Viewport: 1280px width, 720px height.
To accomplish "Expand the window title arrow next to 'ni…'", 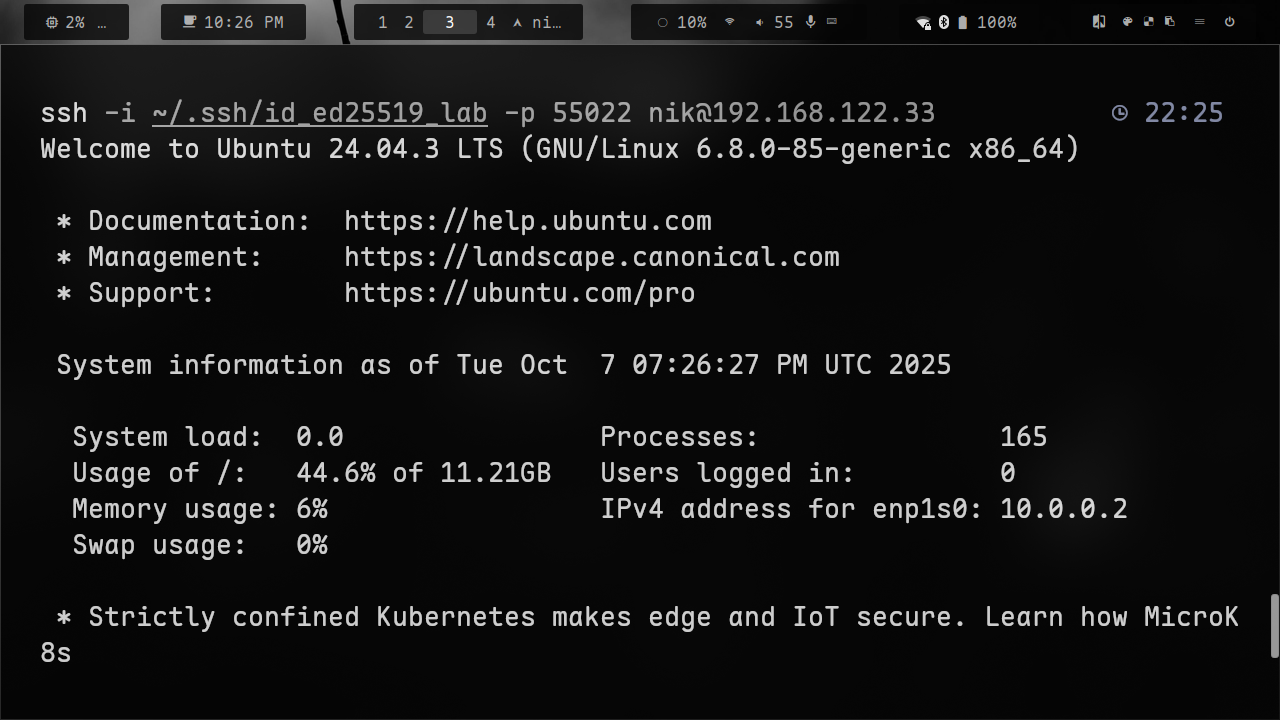I will (x=517, y=22).
